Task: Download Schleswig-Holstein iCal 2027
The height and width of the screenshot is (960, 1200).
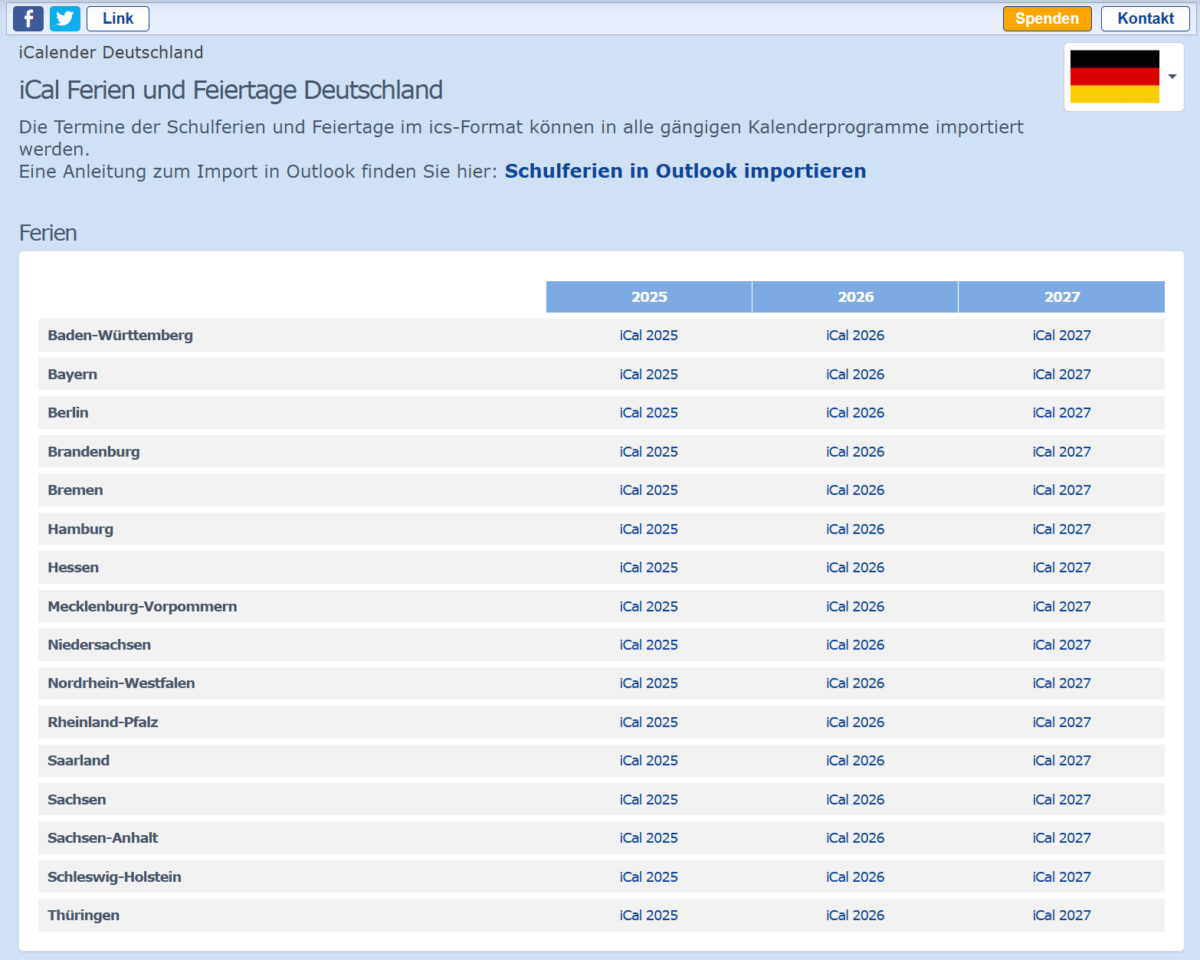Action: [x=1062, y=877]
